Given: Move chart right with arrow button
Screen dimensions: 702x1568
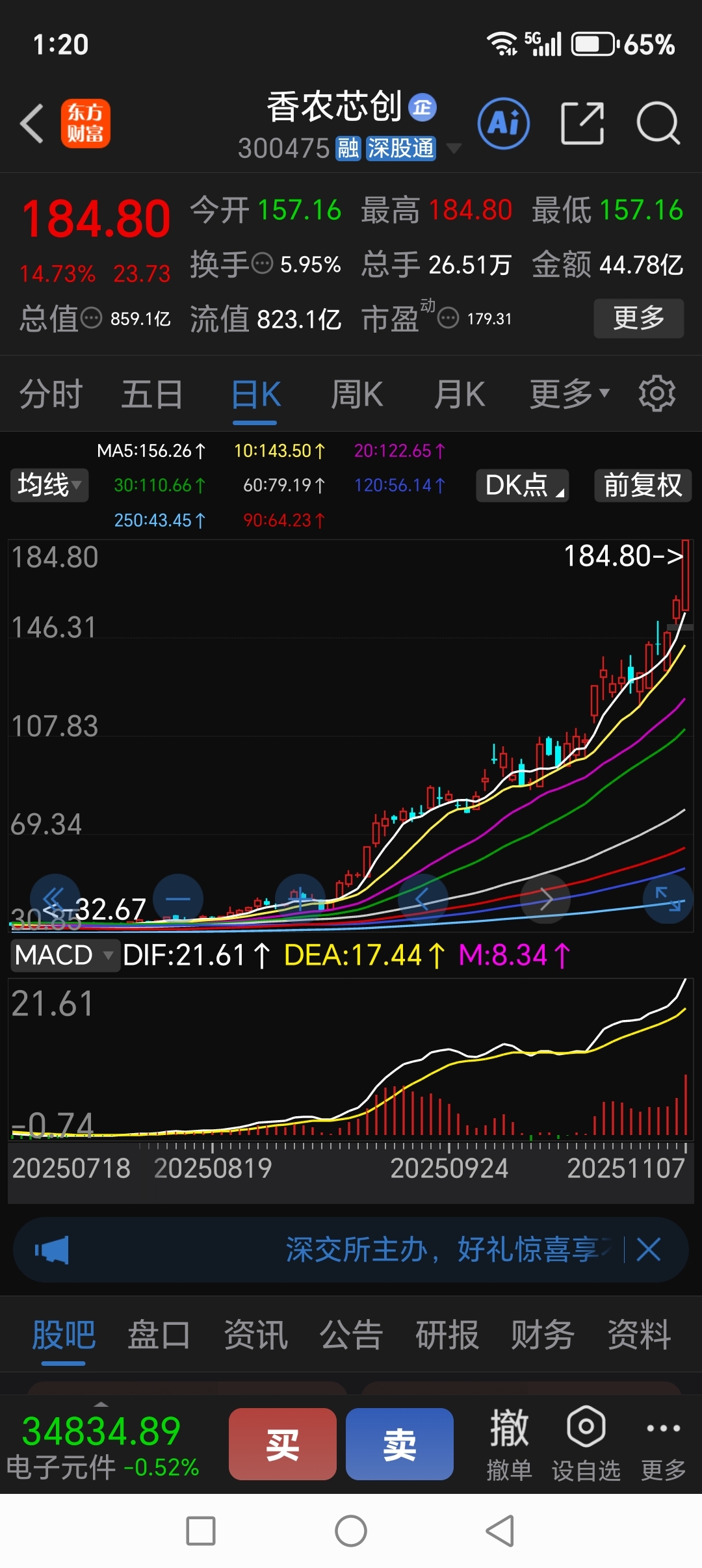Looking at the screenshot, I should click(545, 898).
